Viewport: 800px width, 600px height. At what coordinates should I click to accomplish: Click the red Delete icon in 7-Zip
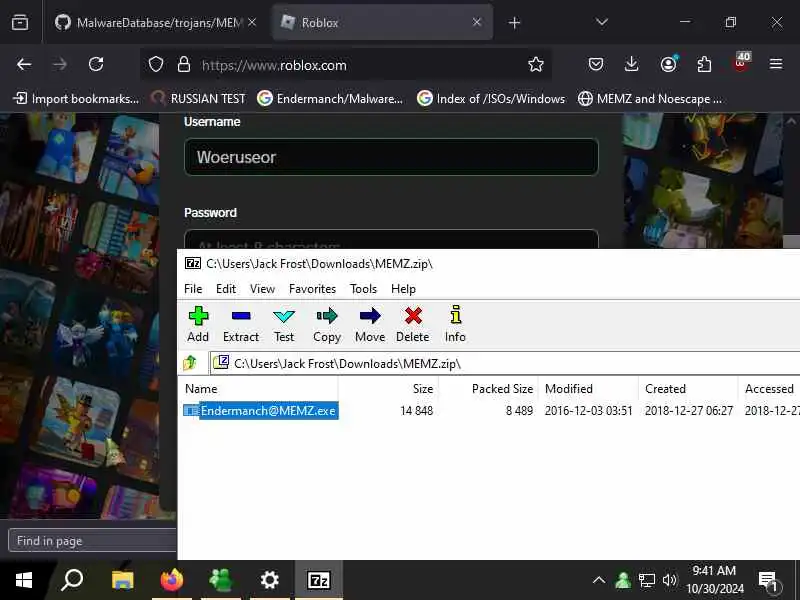pyautogui.click(x=413, y=324)
